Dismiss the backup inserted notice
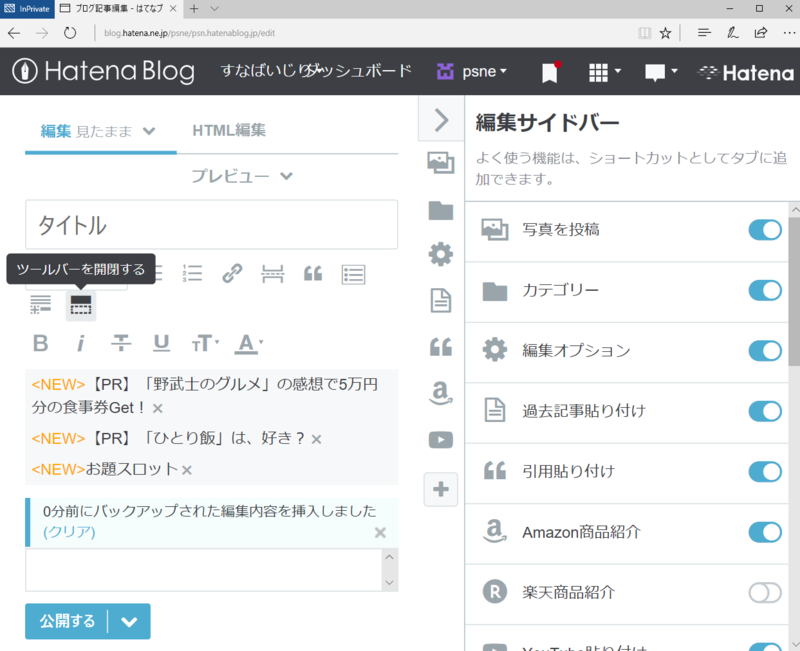Screen dimensions: 800x651 [380, 533]
